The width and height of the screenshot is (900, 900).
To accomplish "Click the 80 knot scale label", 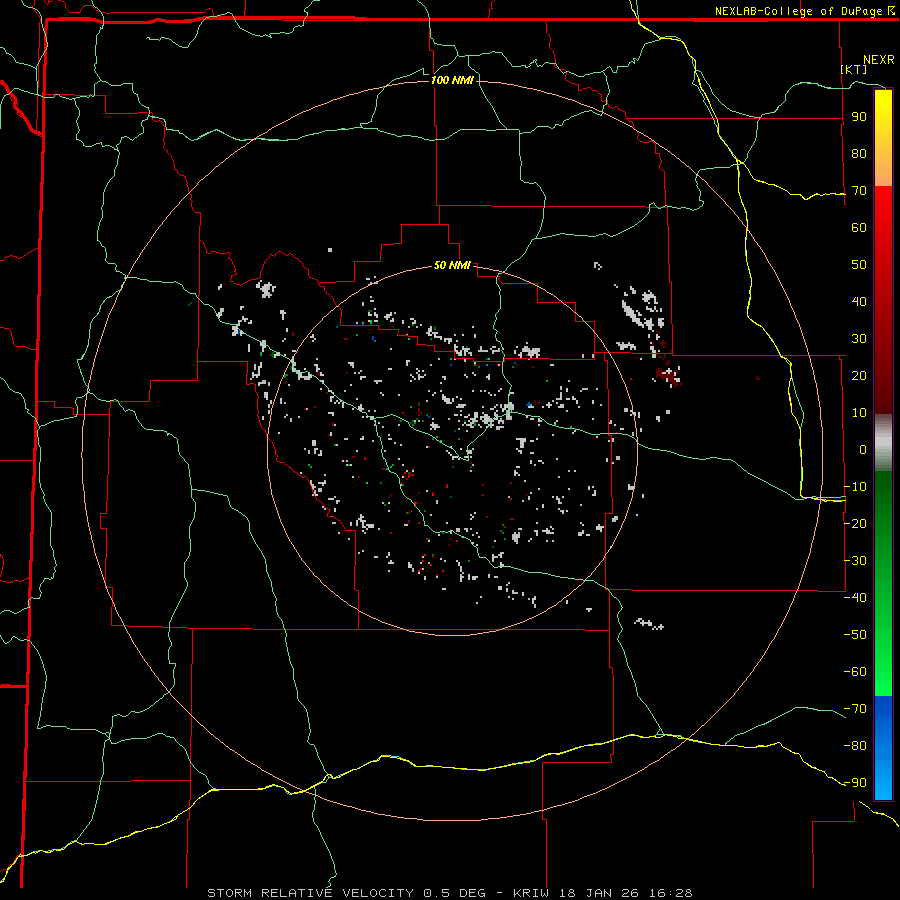I will (859, 154).
